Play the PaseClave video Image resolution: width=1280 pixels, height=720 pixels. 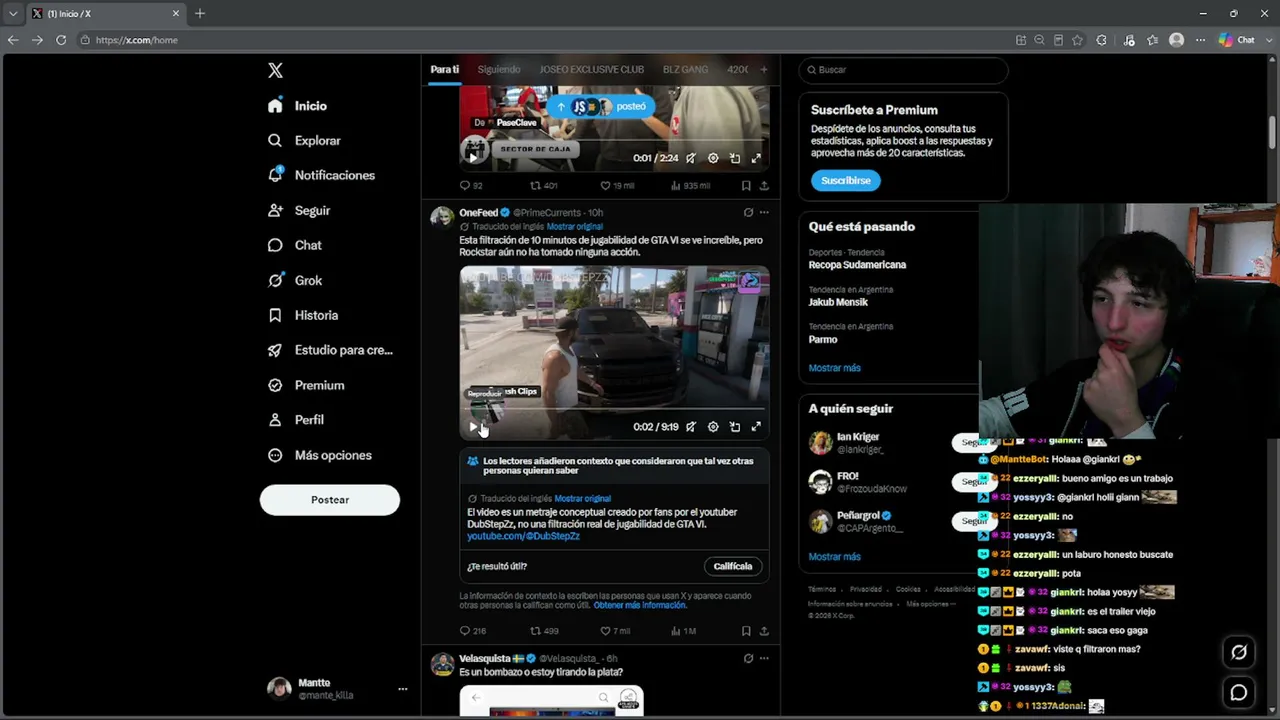(x=473, y=158)
